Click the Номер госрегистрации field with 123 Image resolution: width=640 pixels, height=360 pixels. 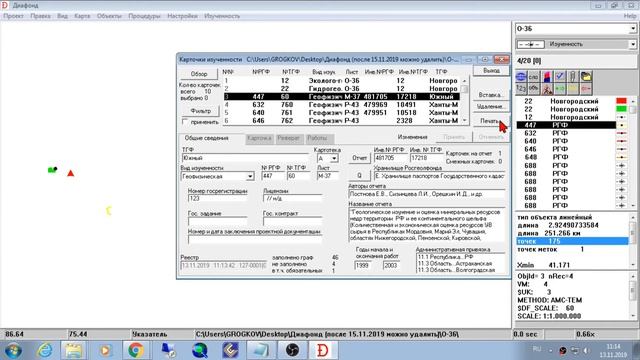click(x=217, y=198)
